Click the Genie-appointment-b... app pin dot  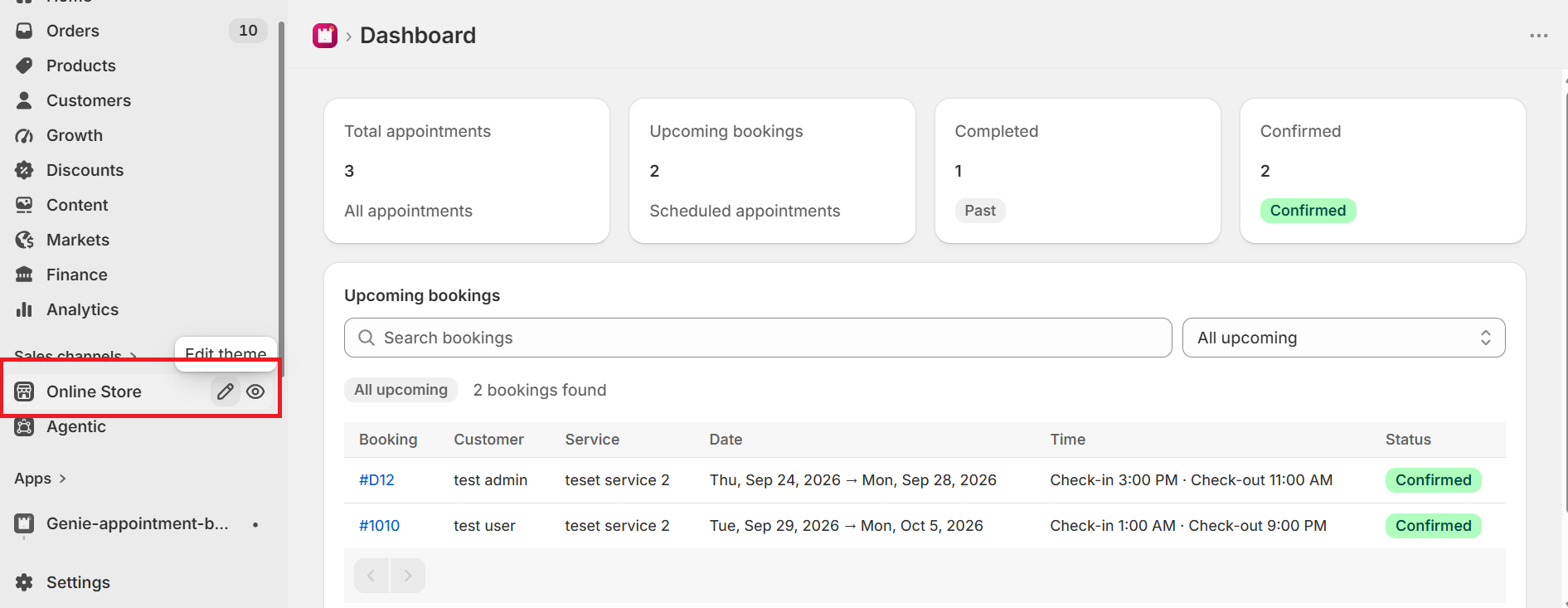pos(255,524)
